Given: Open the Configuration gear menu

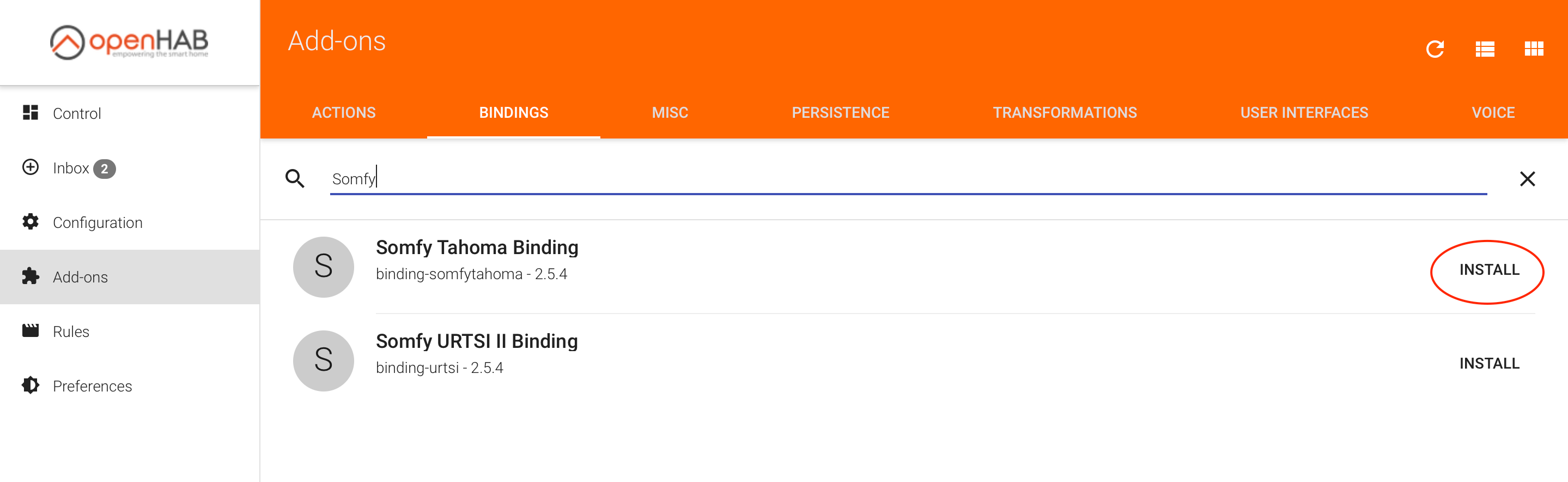Looking at the screenshot, I should [98, 222].
